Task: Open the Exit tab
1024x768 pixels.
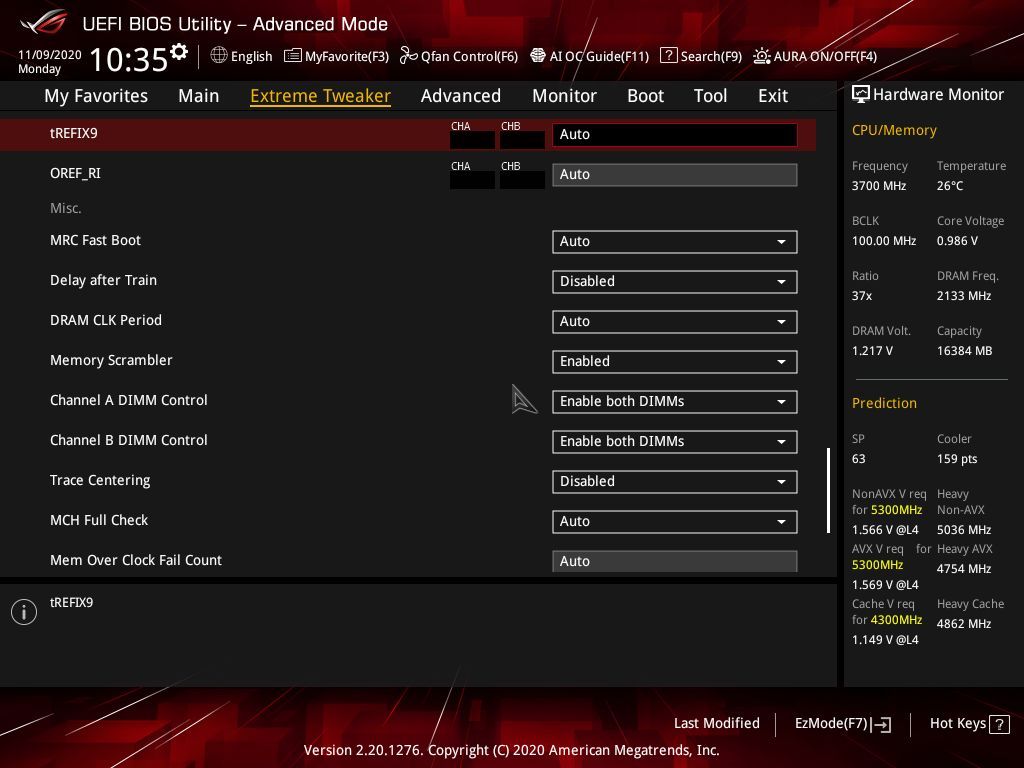Action: 773,96
